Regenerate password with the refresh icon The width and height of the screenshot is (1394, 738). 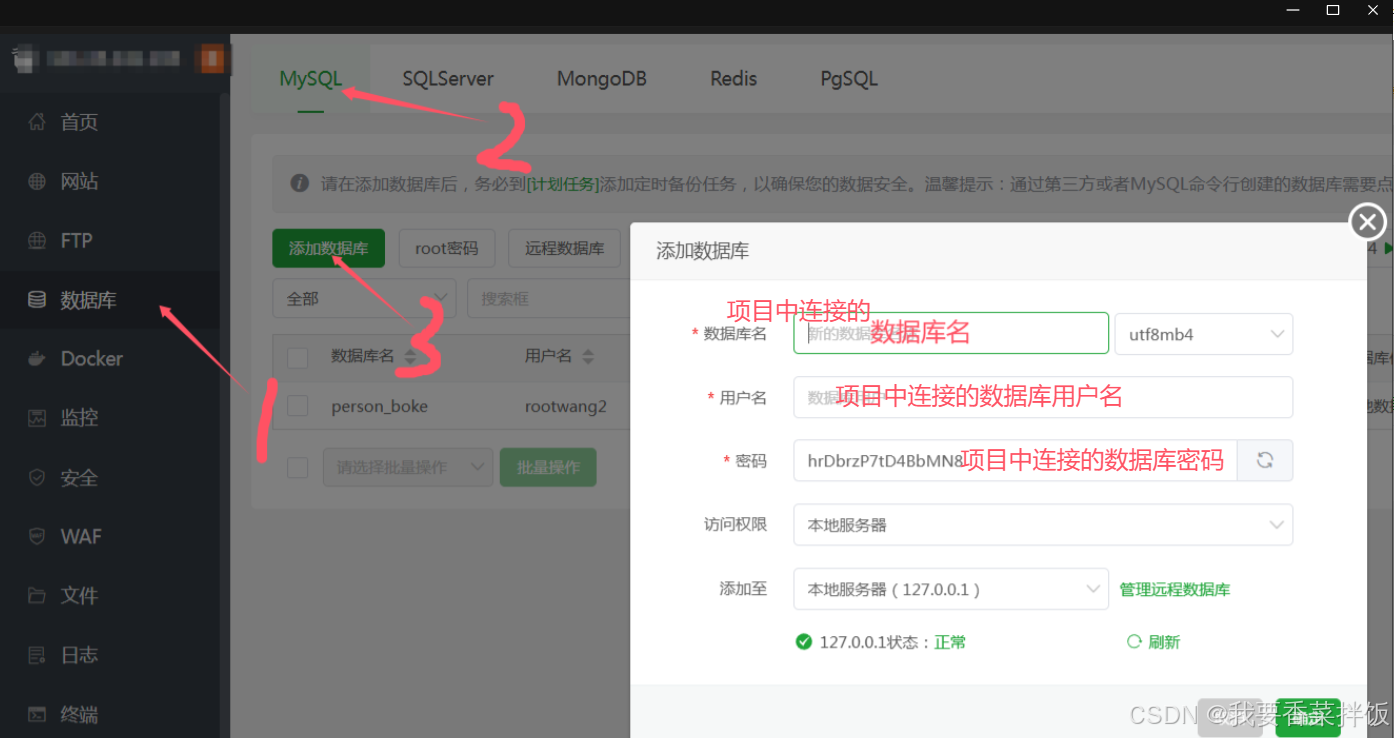coord(1265,460)
